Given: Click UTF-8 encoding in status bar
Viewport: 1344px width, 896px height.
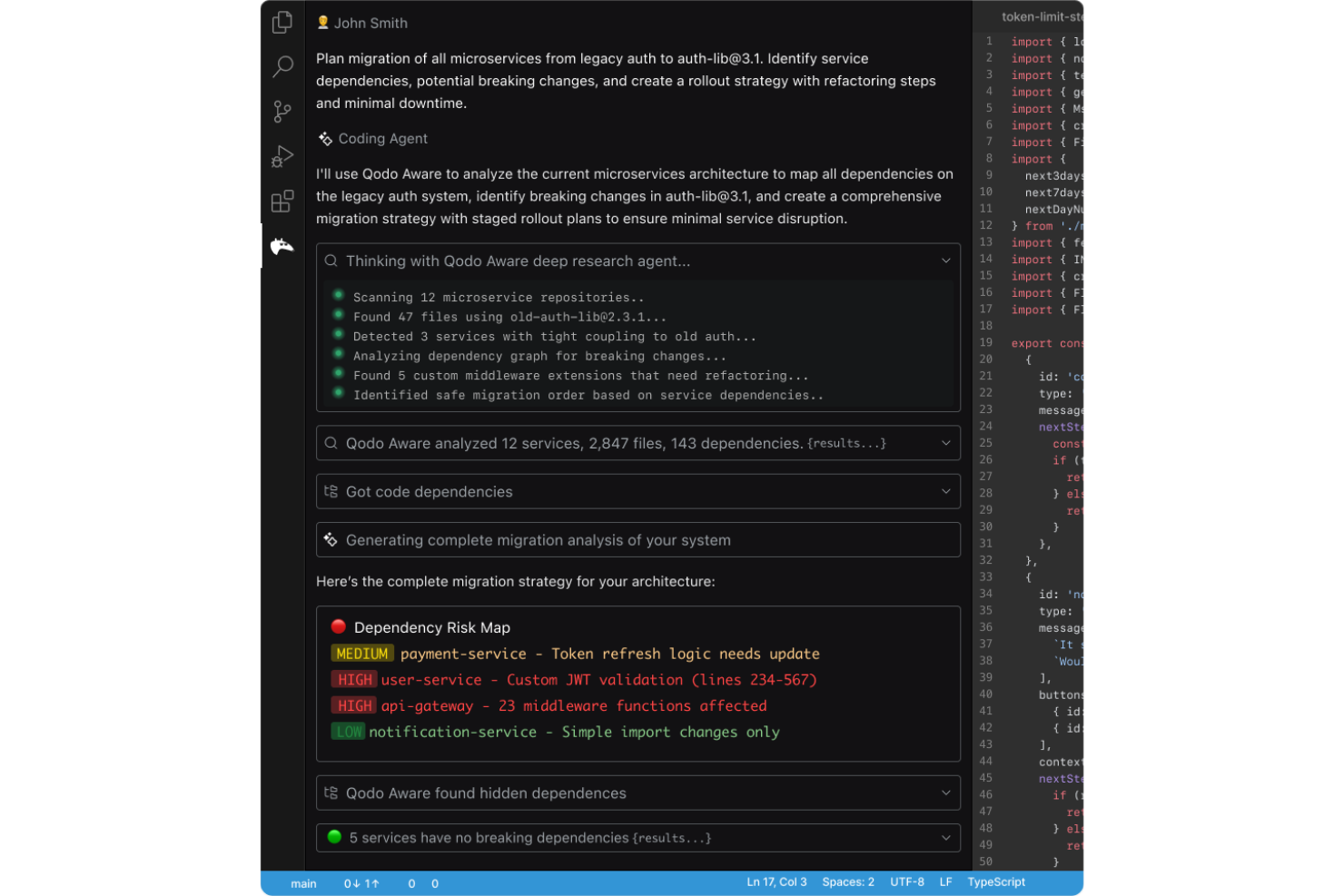Looking at the screenshot, I should click(x=907, y=882).
